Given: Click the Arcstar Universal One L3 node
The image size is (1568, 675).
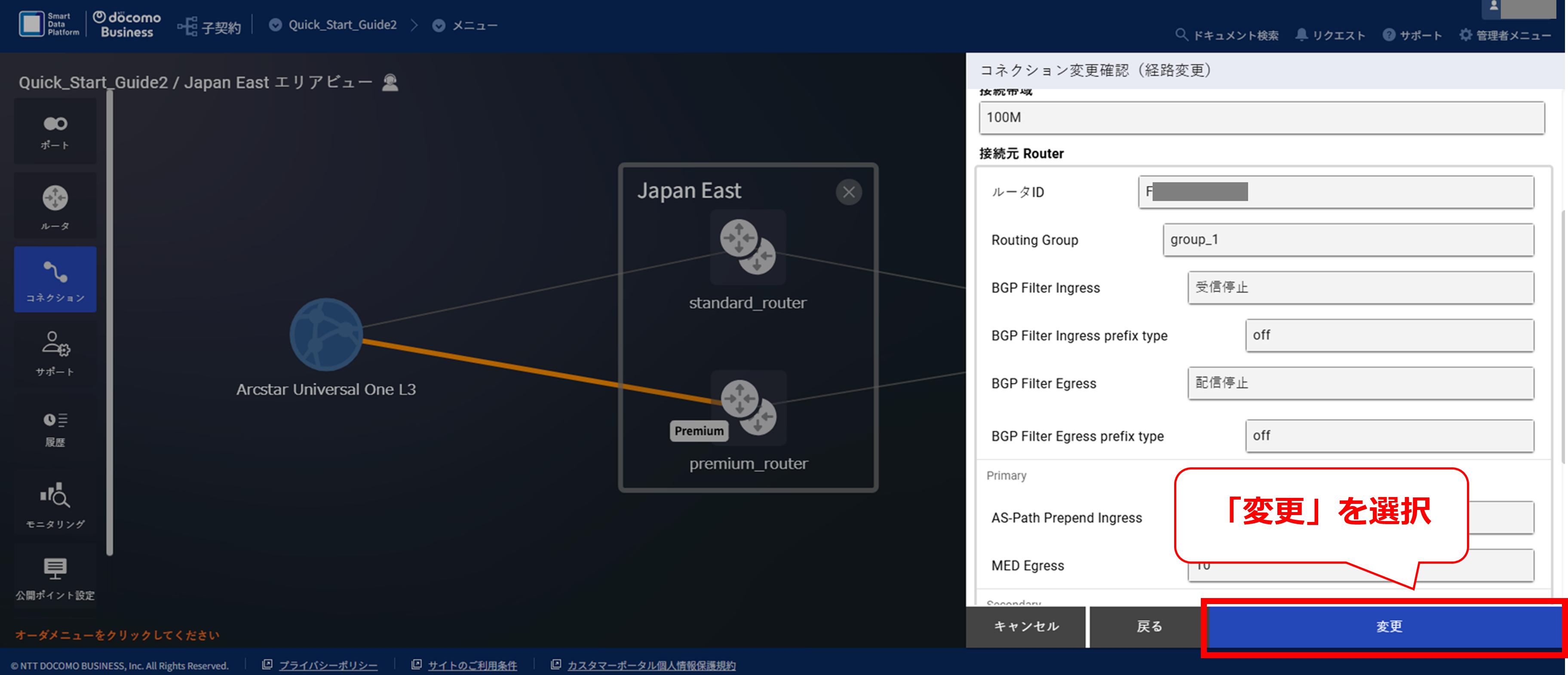Looking at the screenshot, I should (325, 334).
